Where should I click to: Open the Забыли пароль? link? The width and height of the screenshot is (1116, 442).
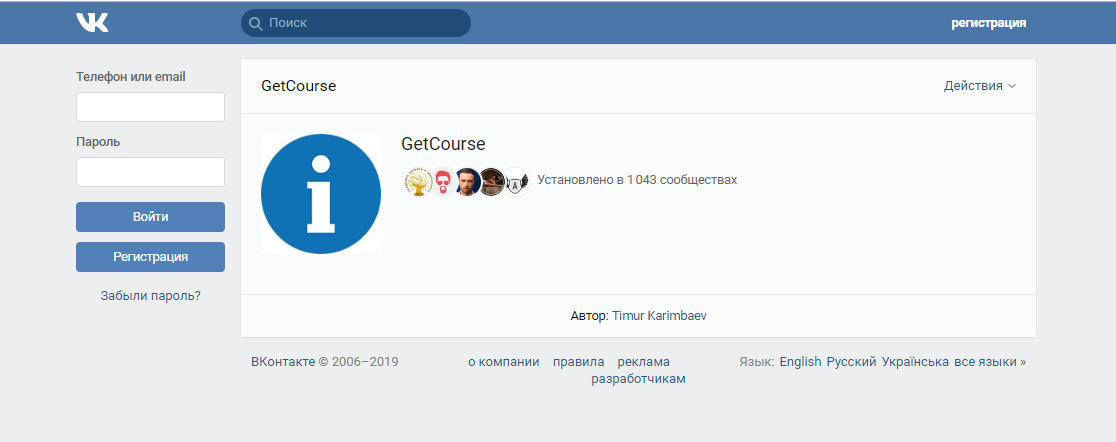pyautogui.click(x=150, y=295)
